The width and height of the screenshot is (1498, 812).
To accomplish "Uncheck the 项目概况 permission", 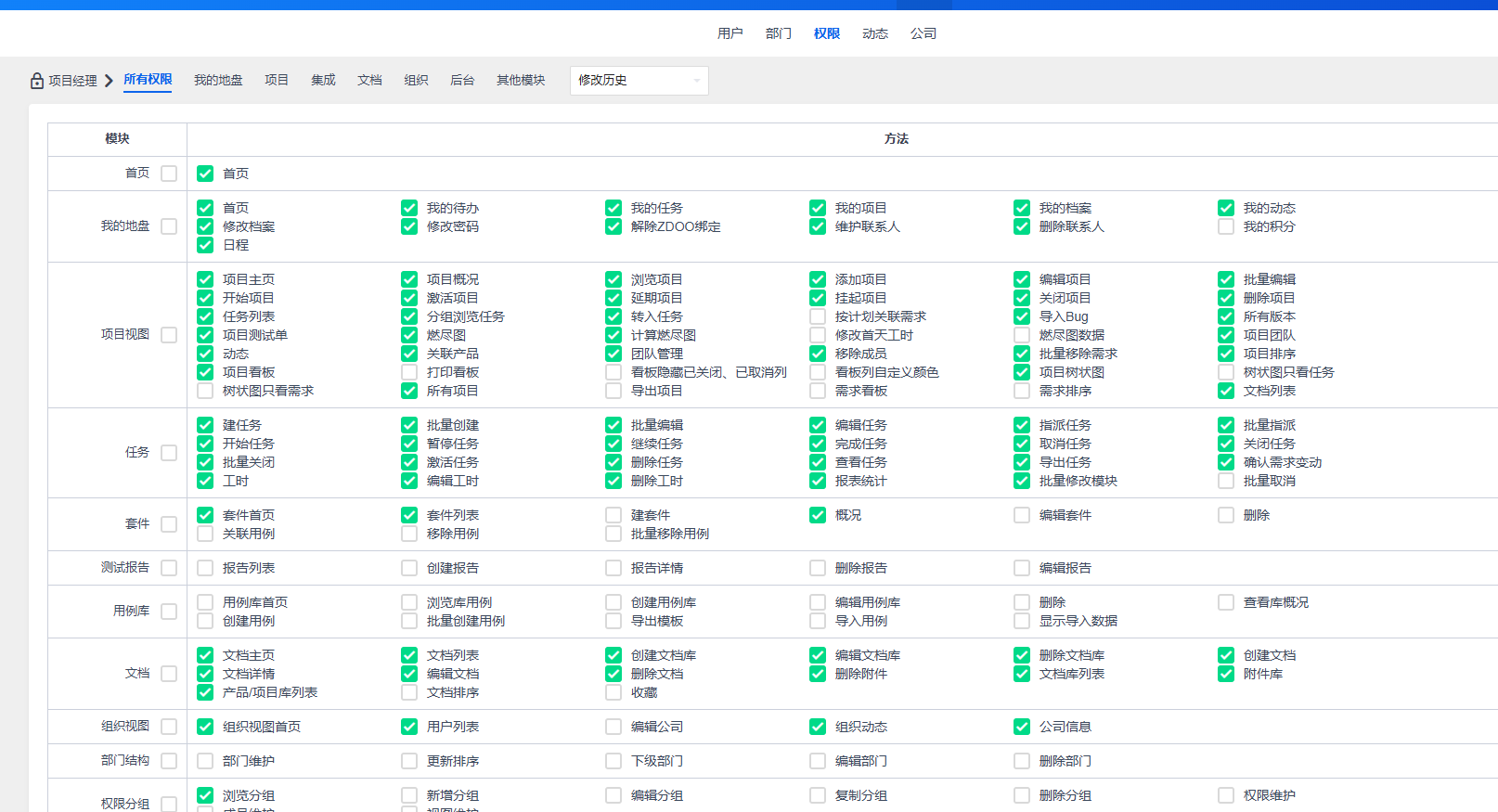I will coord(409,279).
